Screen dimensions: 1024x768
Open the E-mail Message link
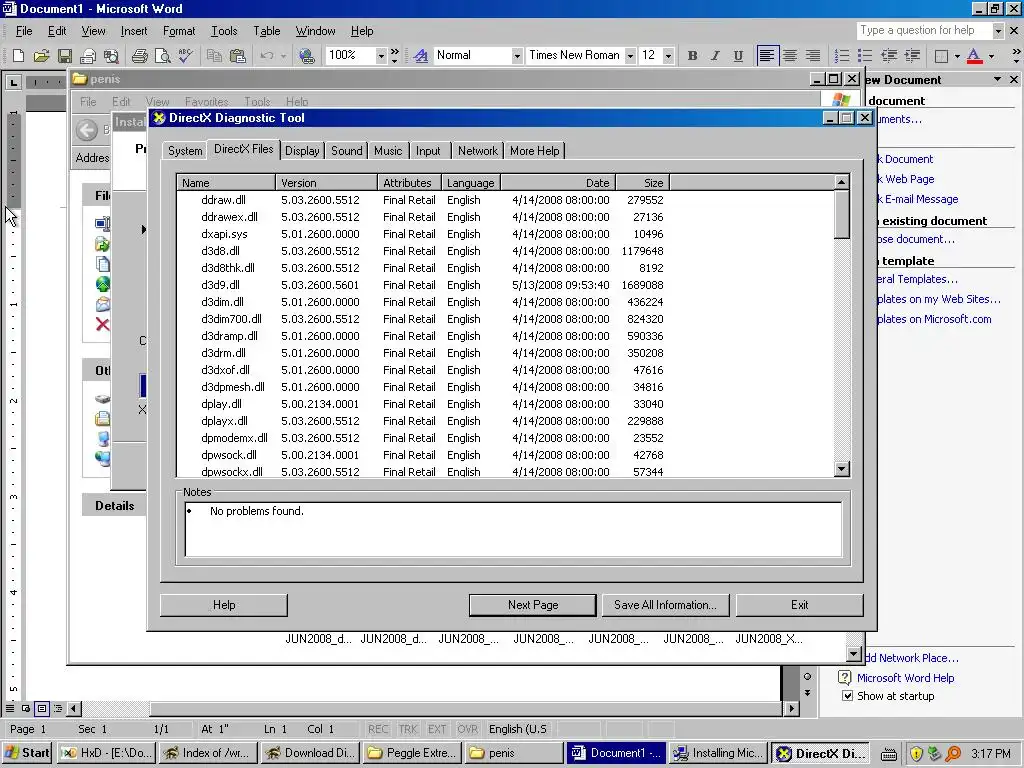918,199
